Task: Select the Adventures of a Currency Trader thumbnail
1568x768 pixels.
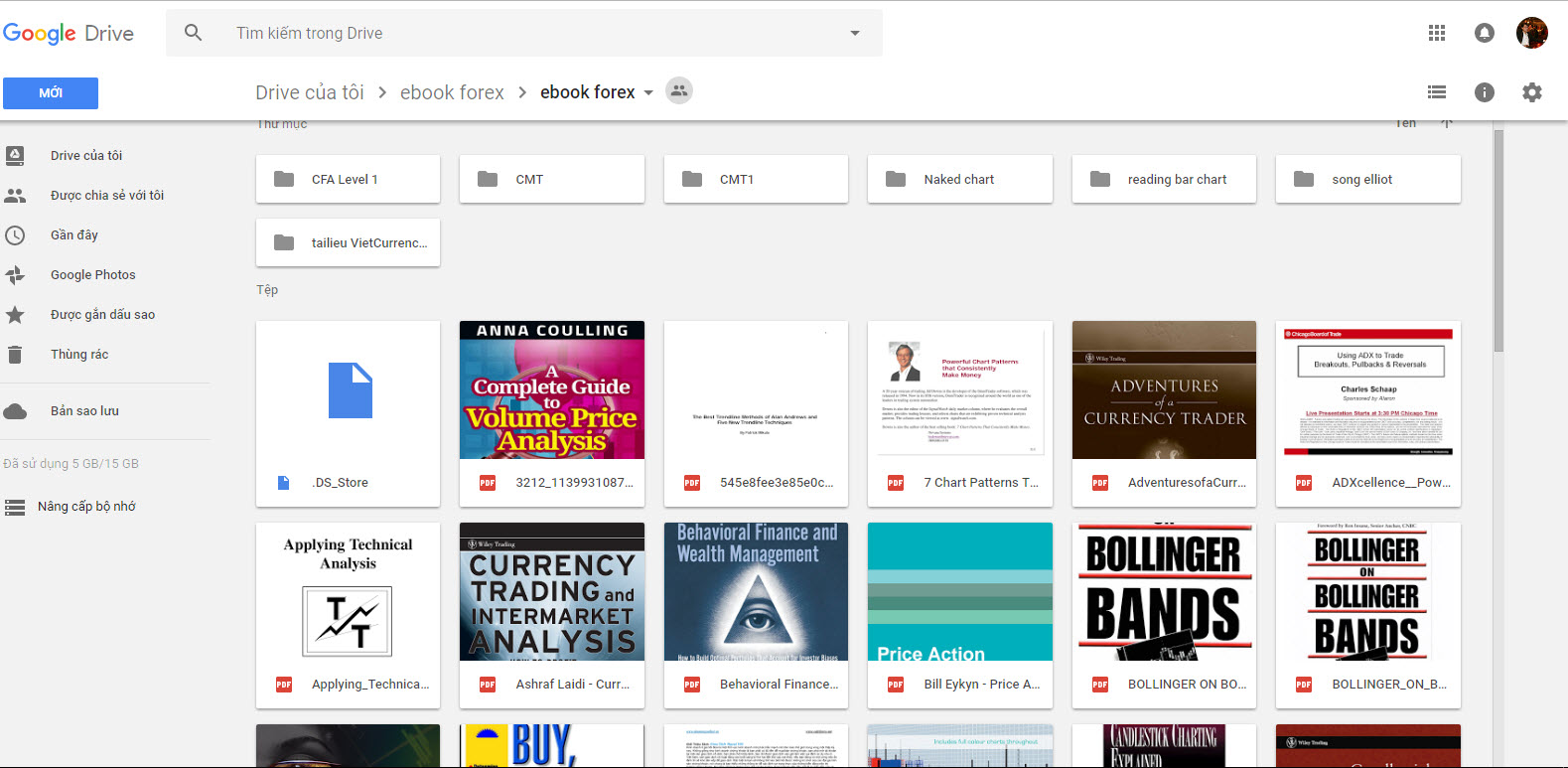Action: click(x=1164, y=390)
